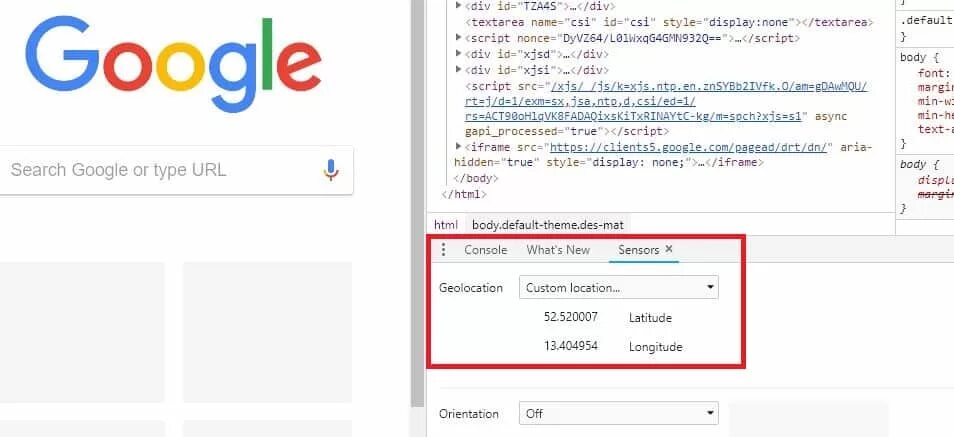Select the closing </html> tag row
The height and width of the screenshot is (437, 954).
tap(464, 194)
